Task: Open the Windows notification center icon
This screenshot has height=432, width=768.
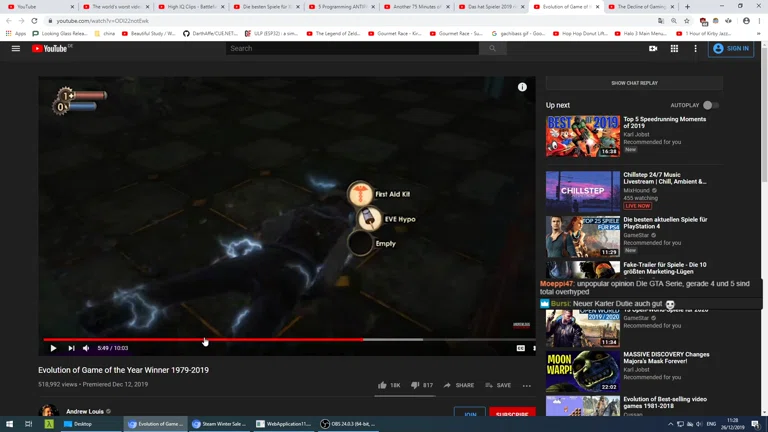Action: [x=755, y=424]
